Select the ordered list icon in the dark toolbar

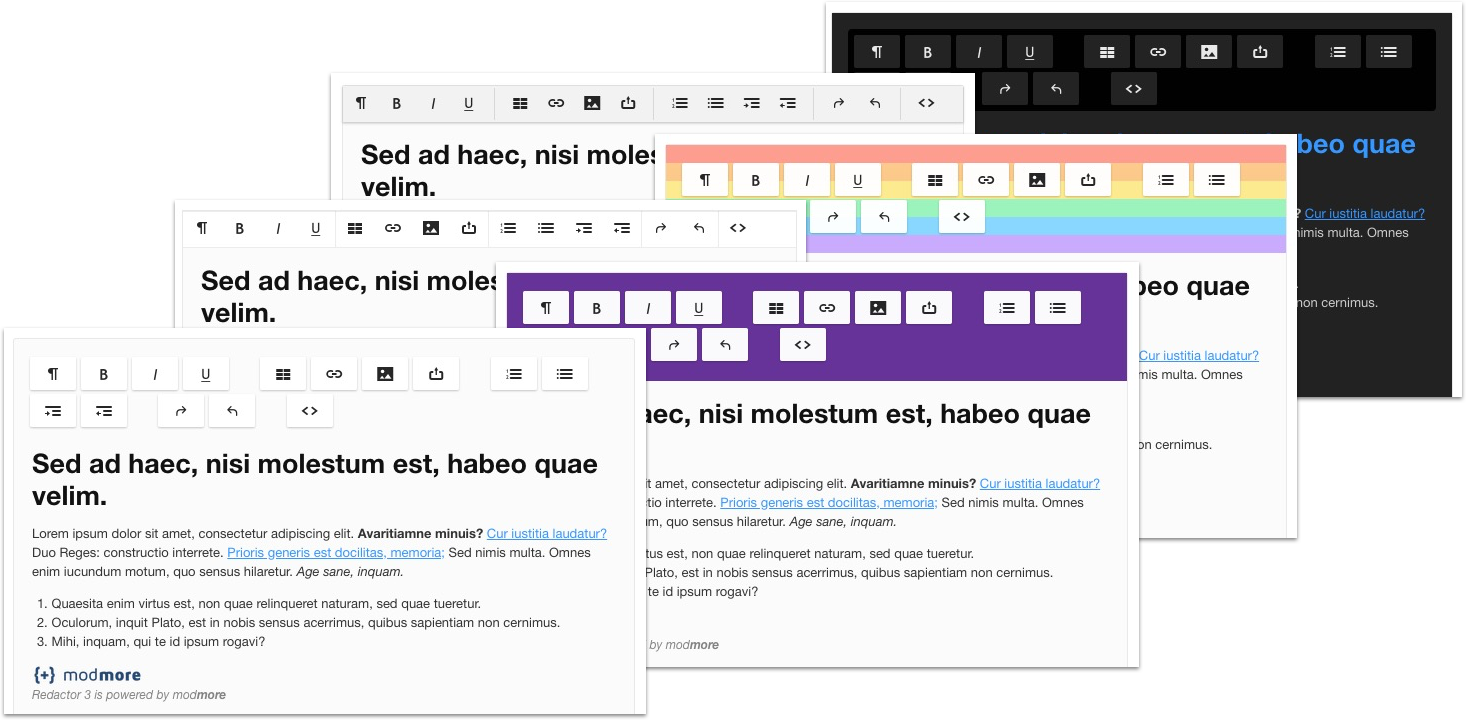click(1338, 52)
